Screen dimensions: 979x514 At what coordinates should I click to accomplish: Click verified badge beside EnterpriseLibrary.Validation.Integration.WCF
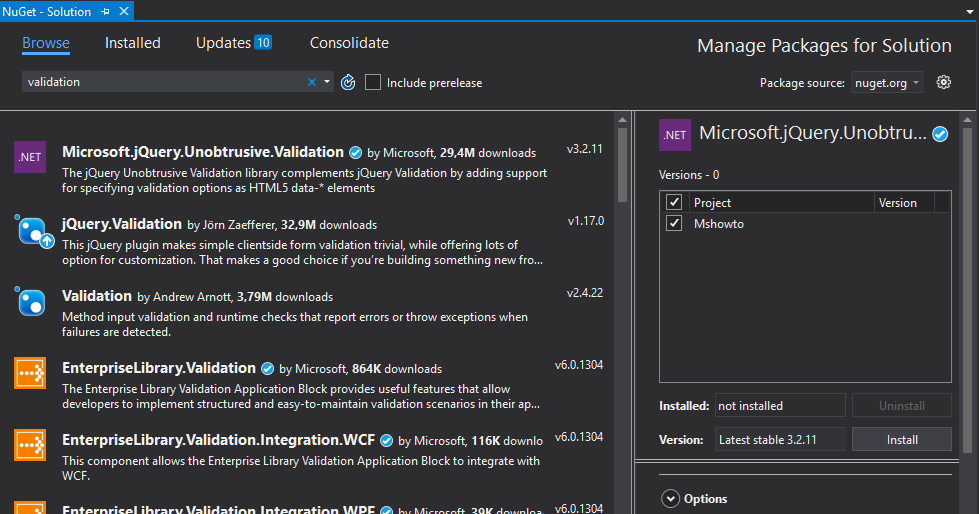386,441
